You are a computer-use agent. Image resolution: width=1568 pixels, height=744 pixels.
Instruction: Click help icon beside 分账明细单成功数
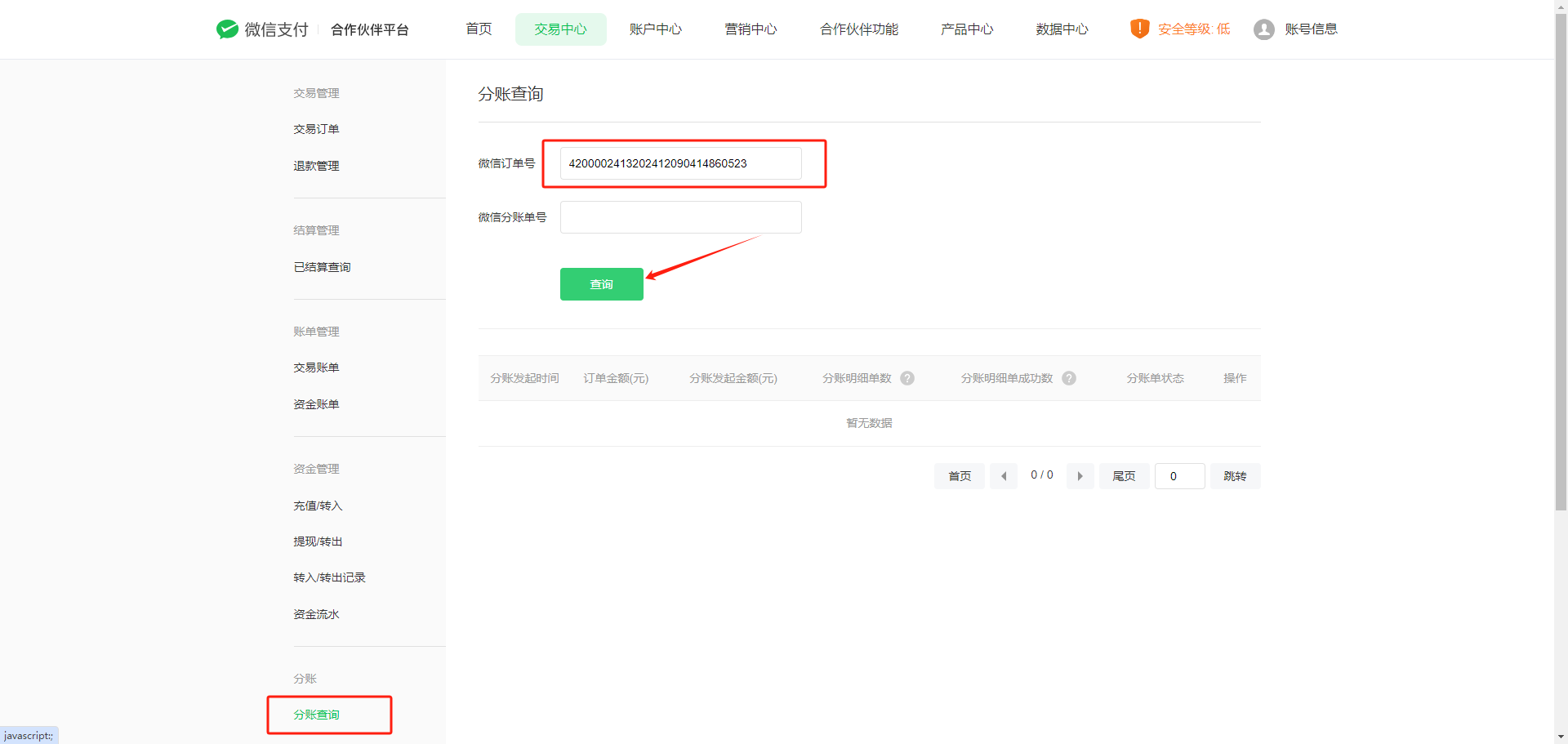point(1069,378)
